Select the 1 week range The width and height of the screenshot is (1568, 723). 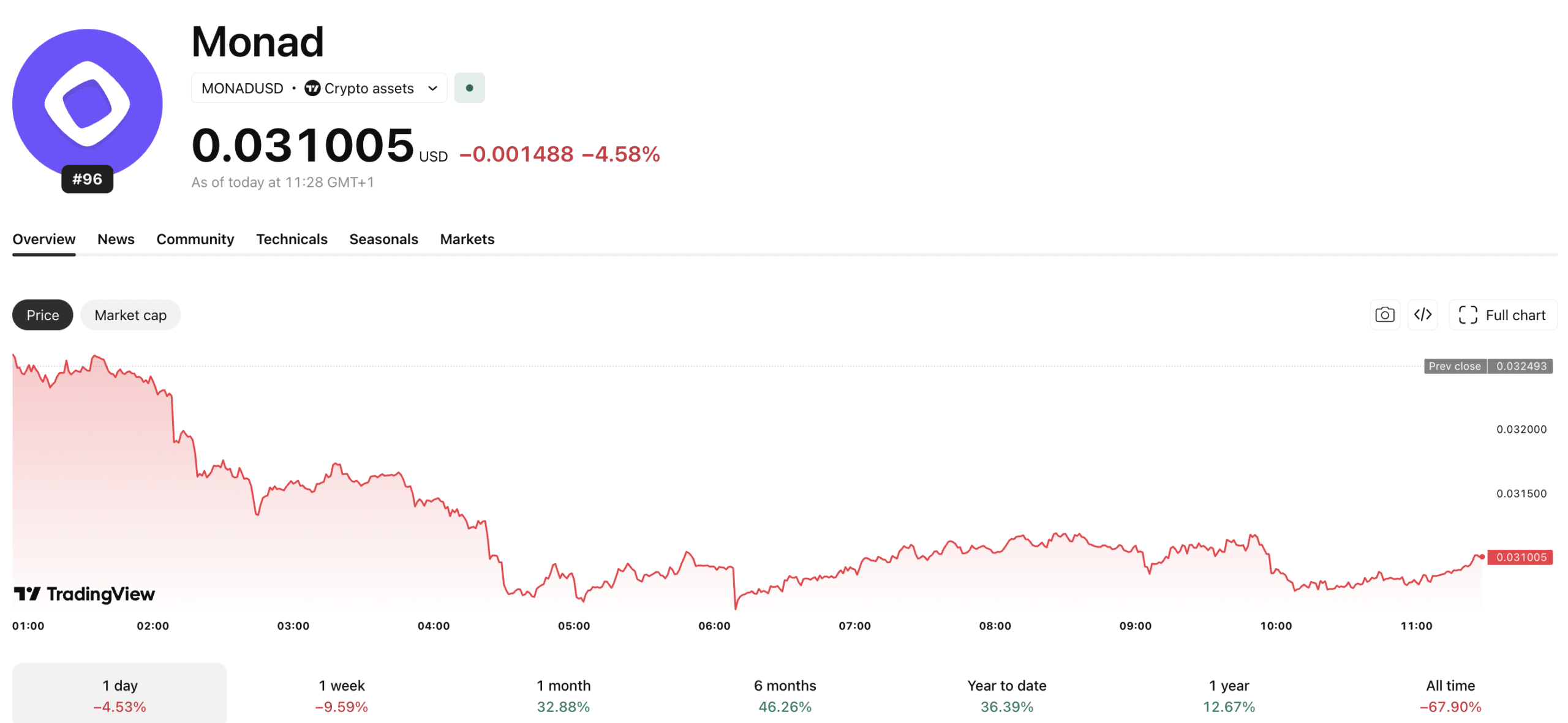(341, 695)
